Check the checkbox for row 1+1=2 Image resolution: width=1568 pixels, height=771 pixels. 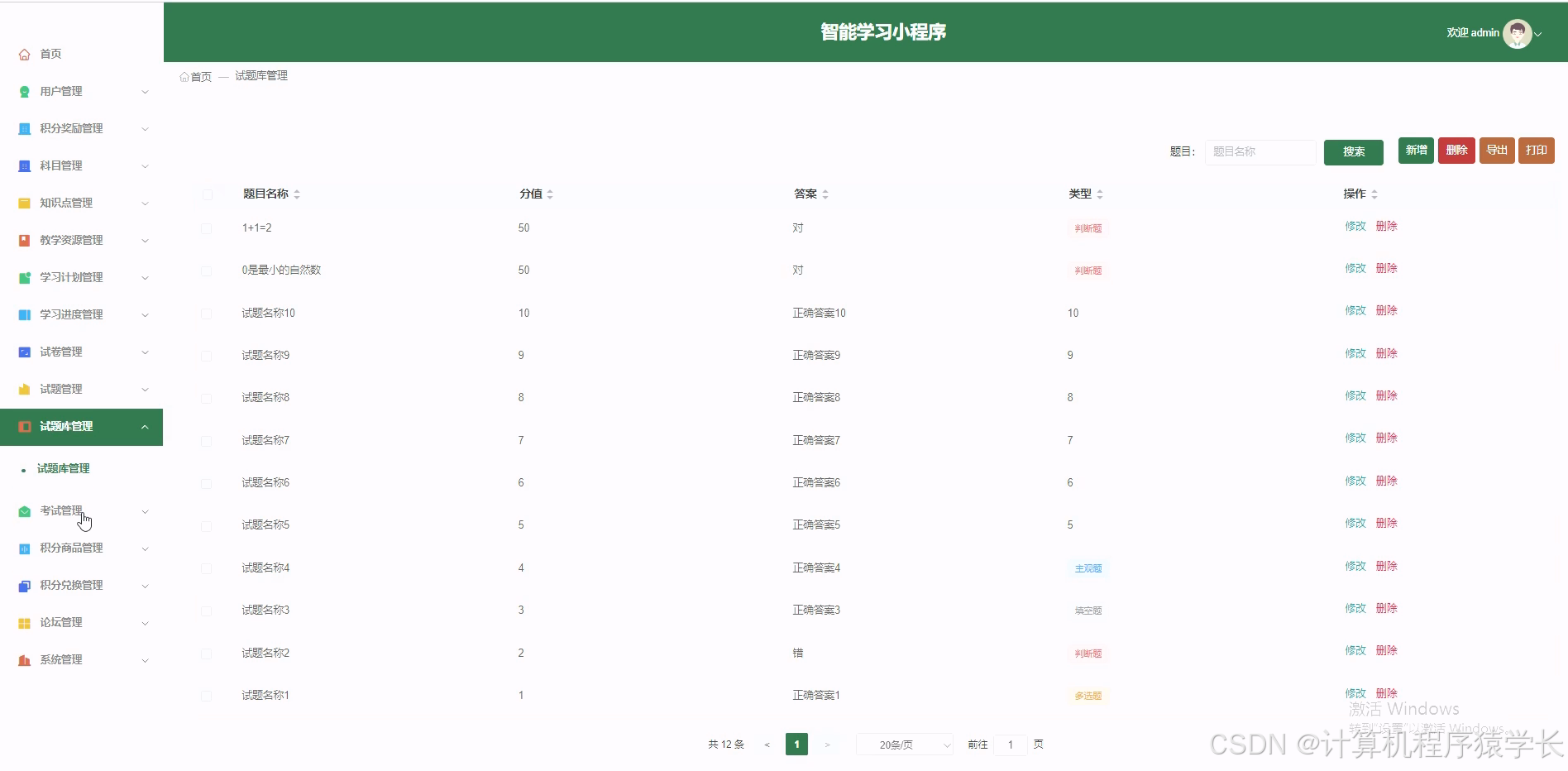pos(206,228)
